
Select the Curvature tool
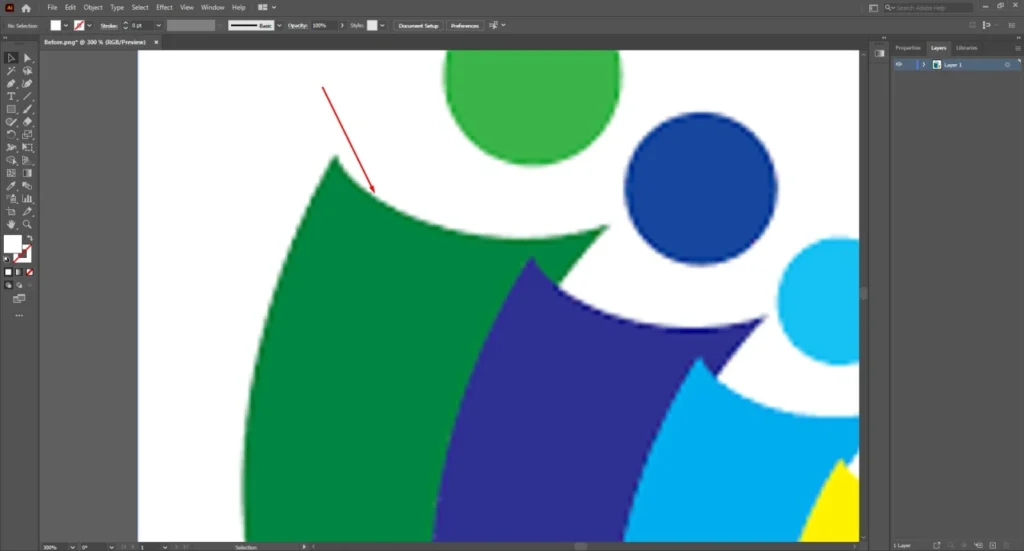point(27,84)
